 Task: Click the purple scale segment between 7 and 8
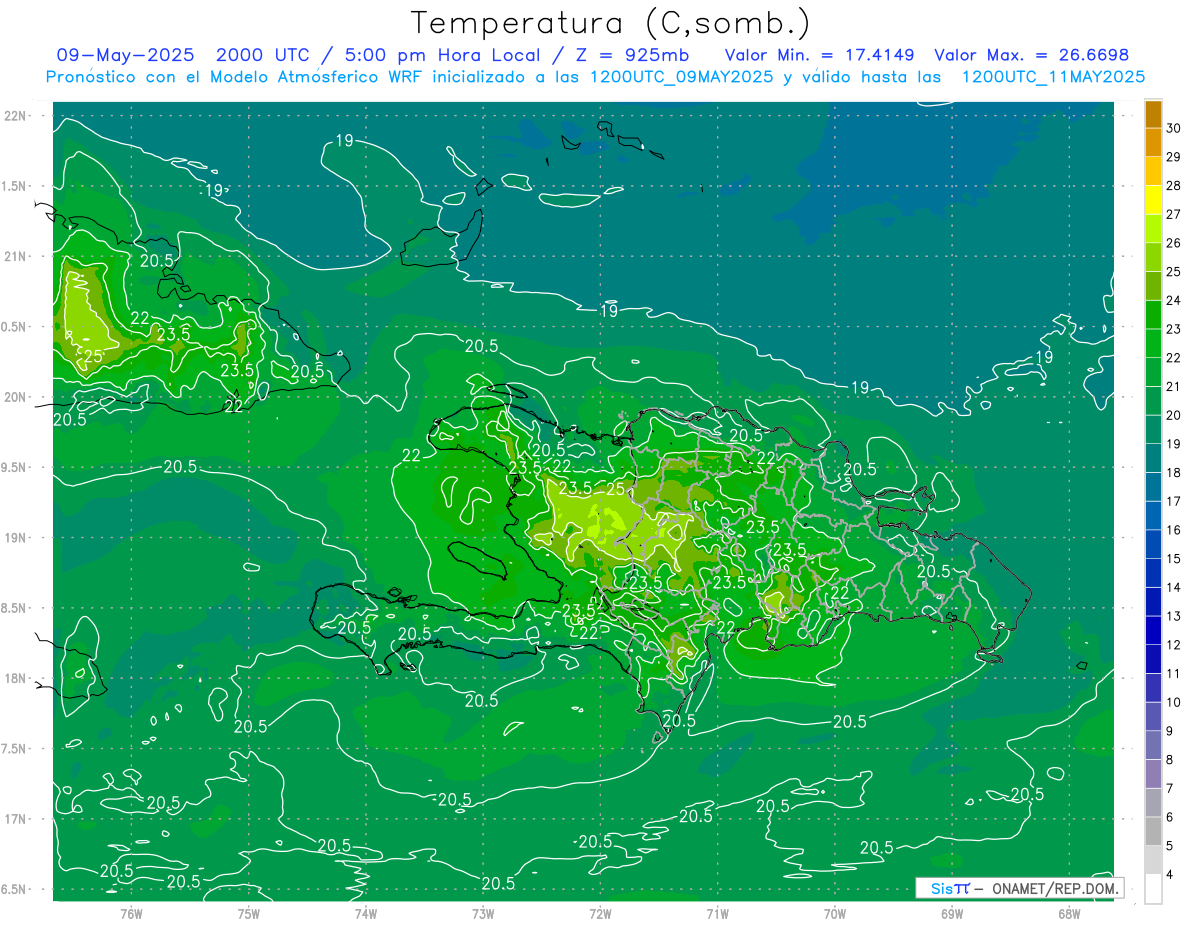pyautogui.click(x=1153, y=774)
